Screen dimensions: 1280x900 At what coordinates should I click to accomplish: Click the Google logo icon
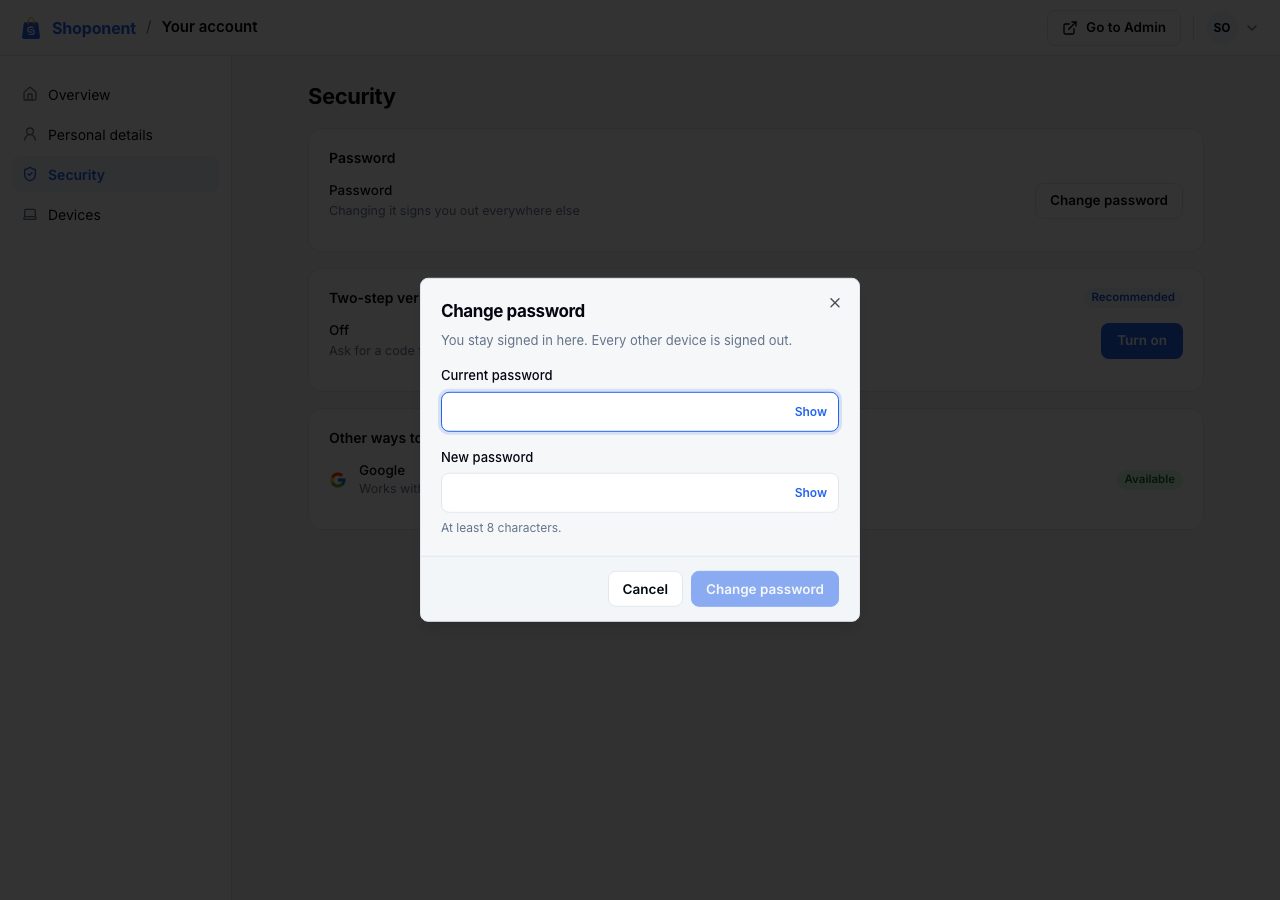coord(338,480)
